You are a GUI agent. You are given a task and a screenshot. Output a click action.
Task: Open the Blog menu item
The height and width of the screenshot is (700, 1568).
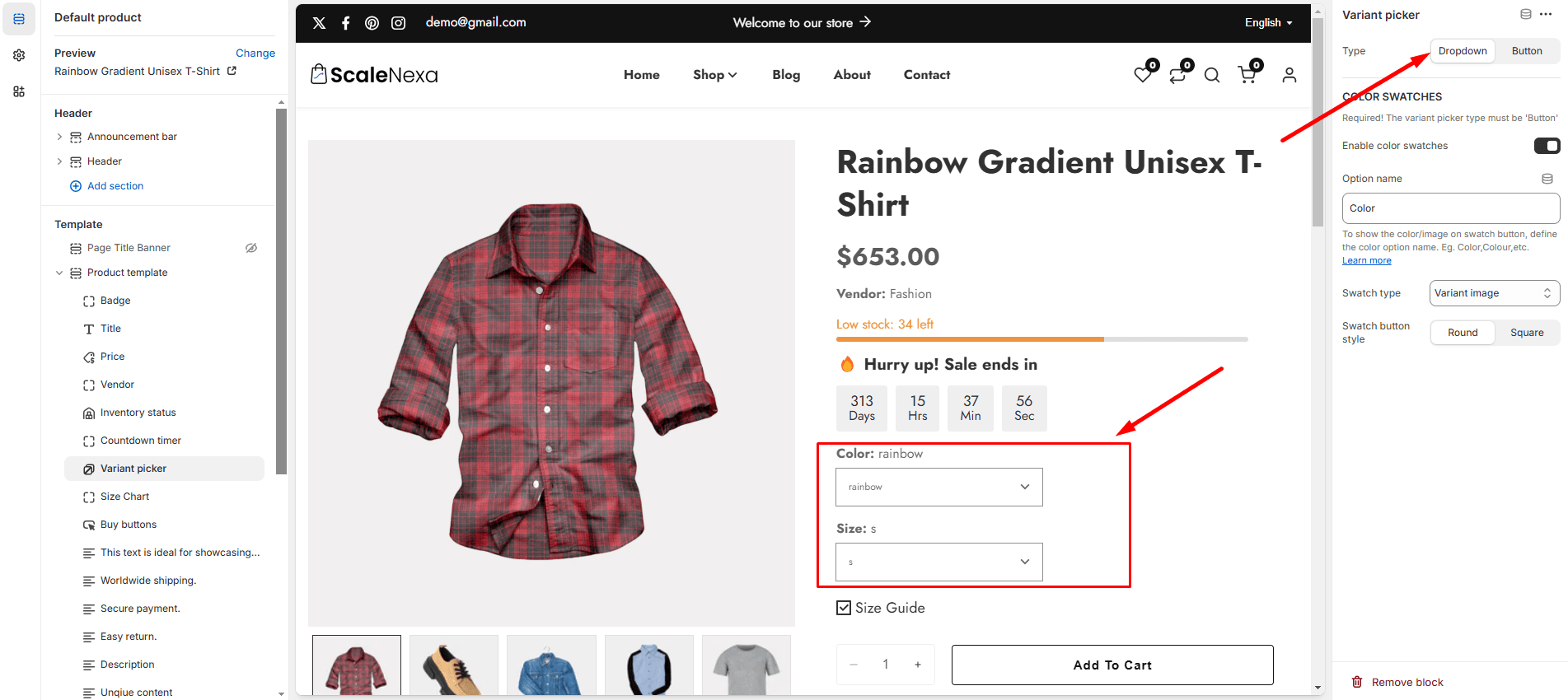[786, 75]
